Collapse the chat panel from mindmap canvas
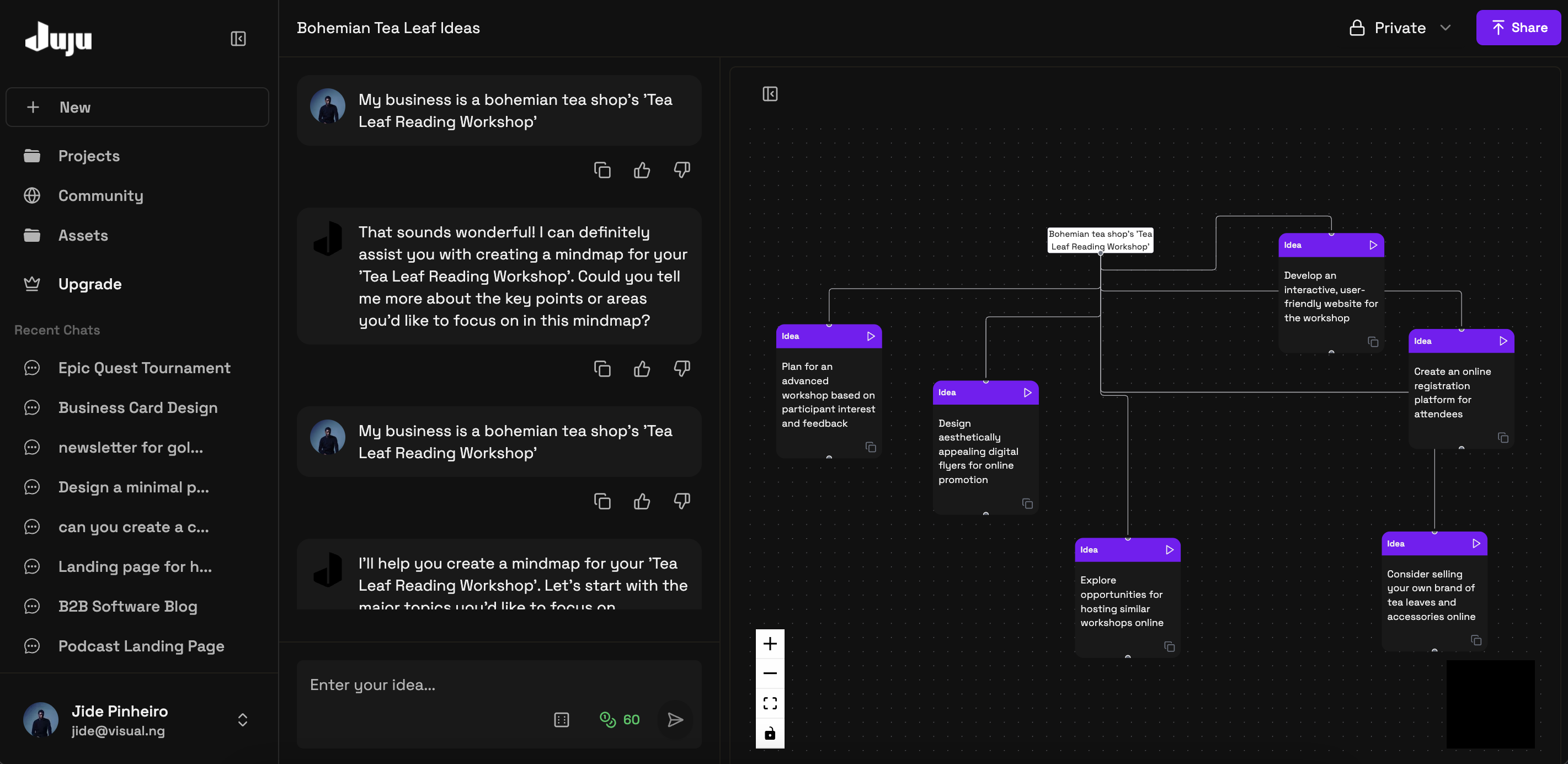 [770, 94]
